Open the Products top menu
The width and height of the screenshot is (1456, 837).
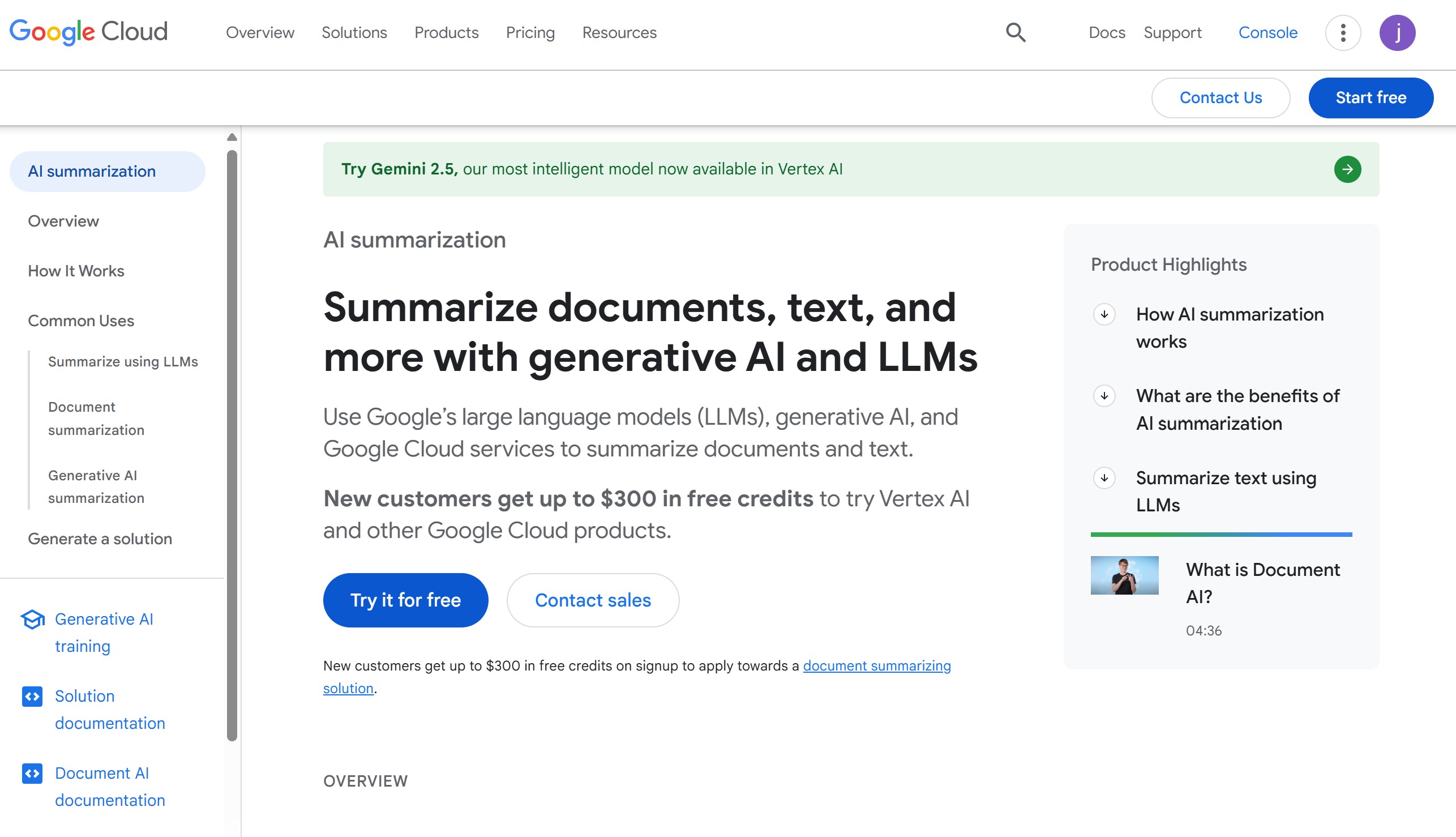click(x=446, y=33)
